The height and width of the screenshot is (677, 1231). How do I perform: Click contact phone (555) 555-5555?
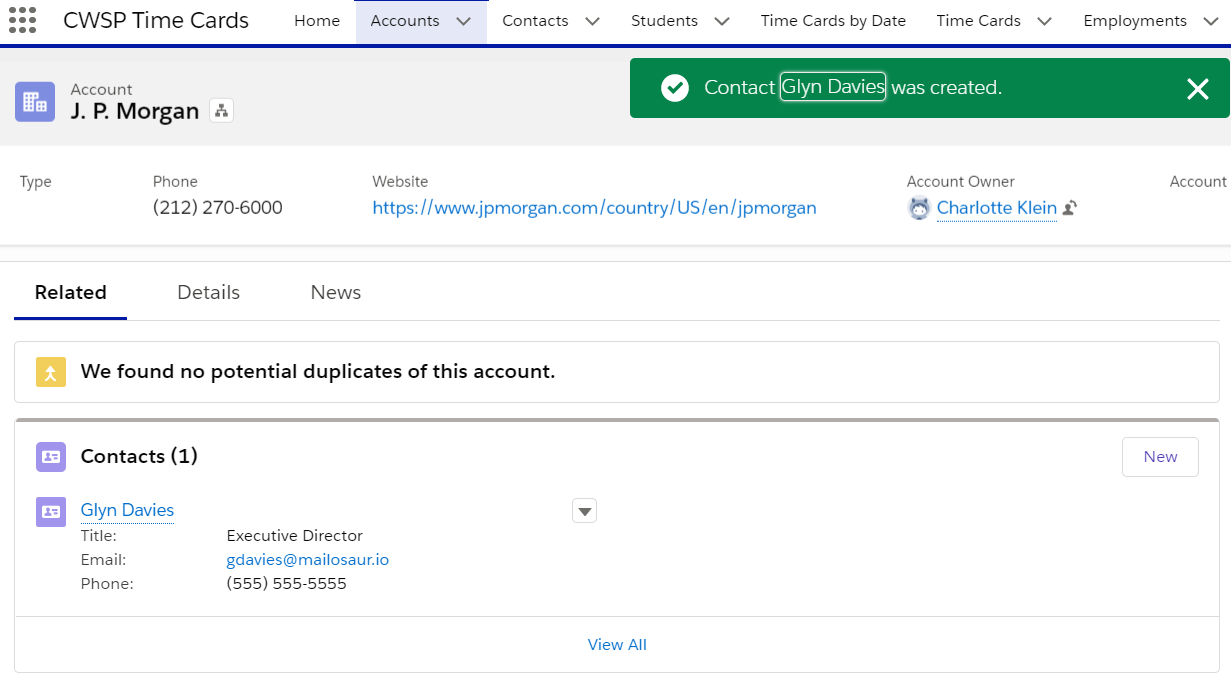(x=287, y=584)
